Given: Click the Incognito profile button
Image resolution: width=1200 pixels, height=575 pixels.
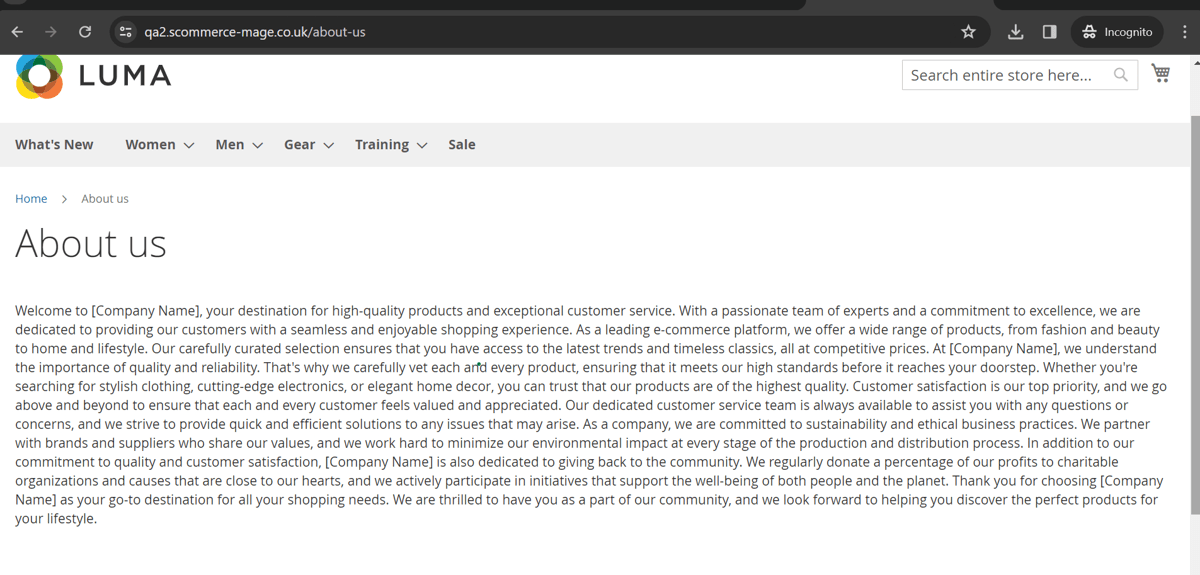Looking at the screenshot, I should (x=1117, y=32).
